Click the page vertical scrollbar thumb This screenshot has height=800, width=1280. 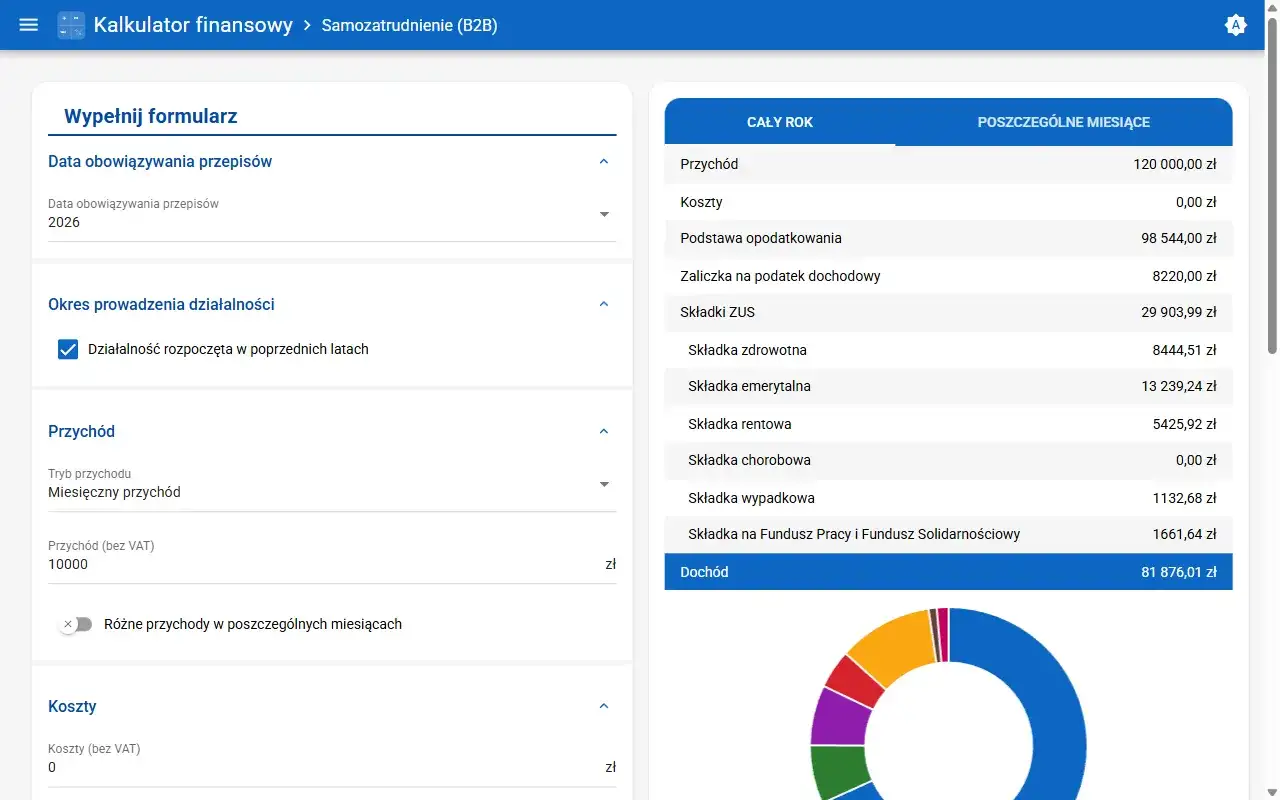(1272, 186)
